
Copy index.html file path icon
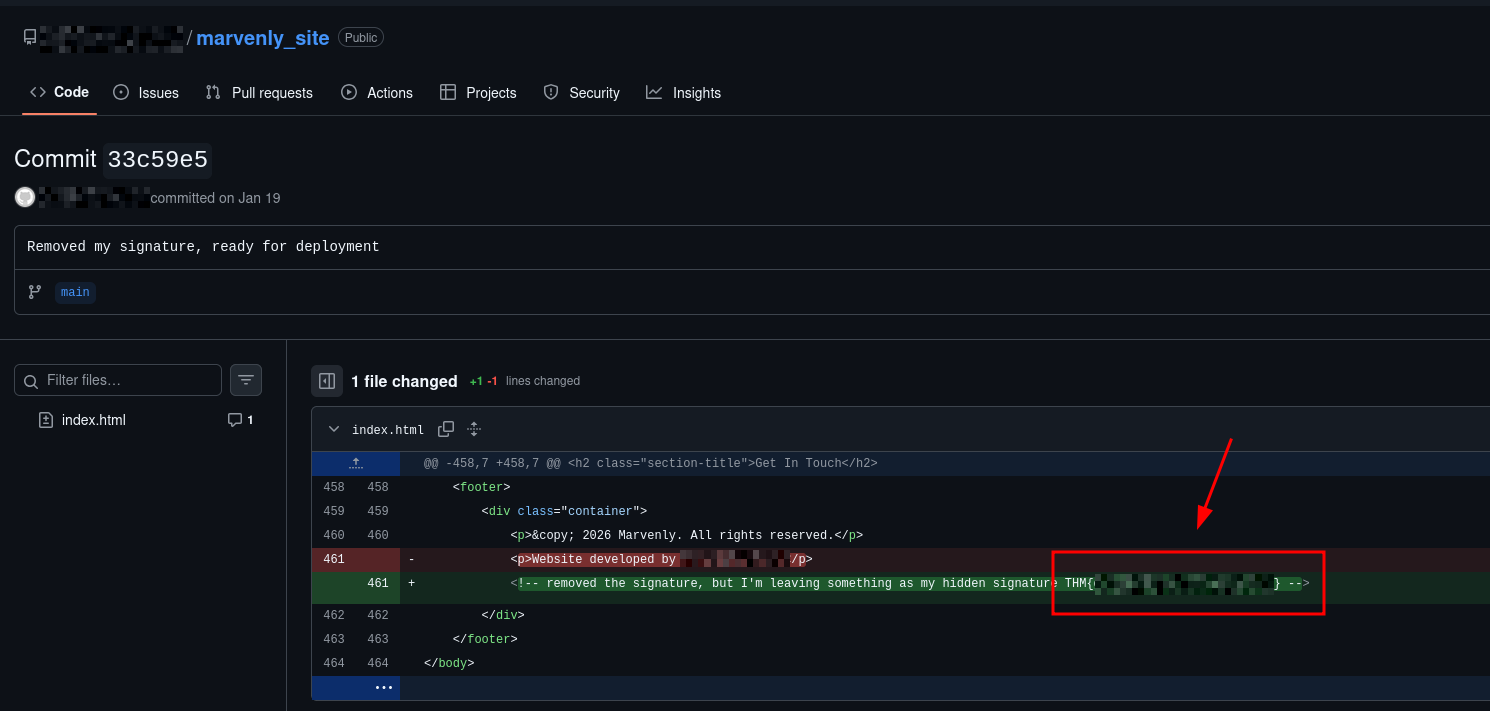tap(446, 429)
